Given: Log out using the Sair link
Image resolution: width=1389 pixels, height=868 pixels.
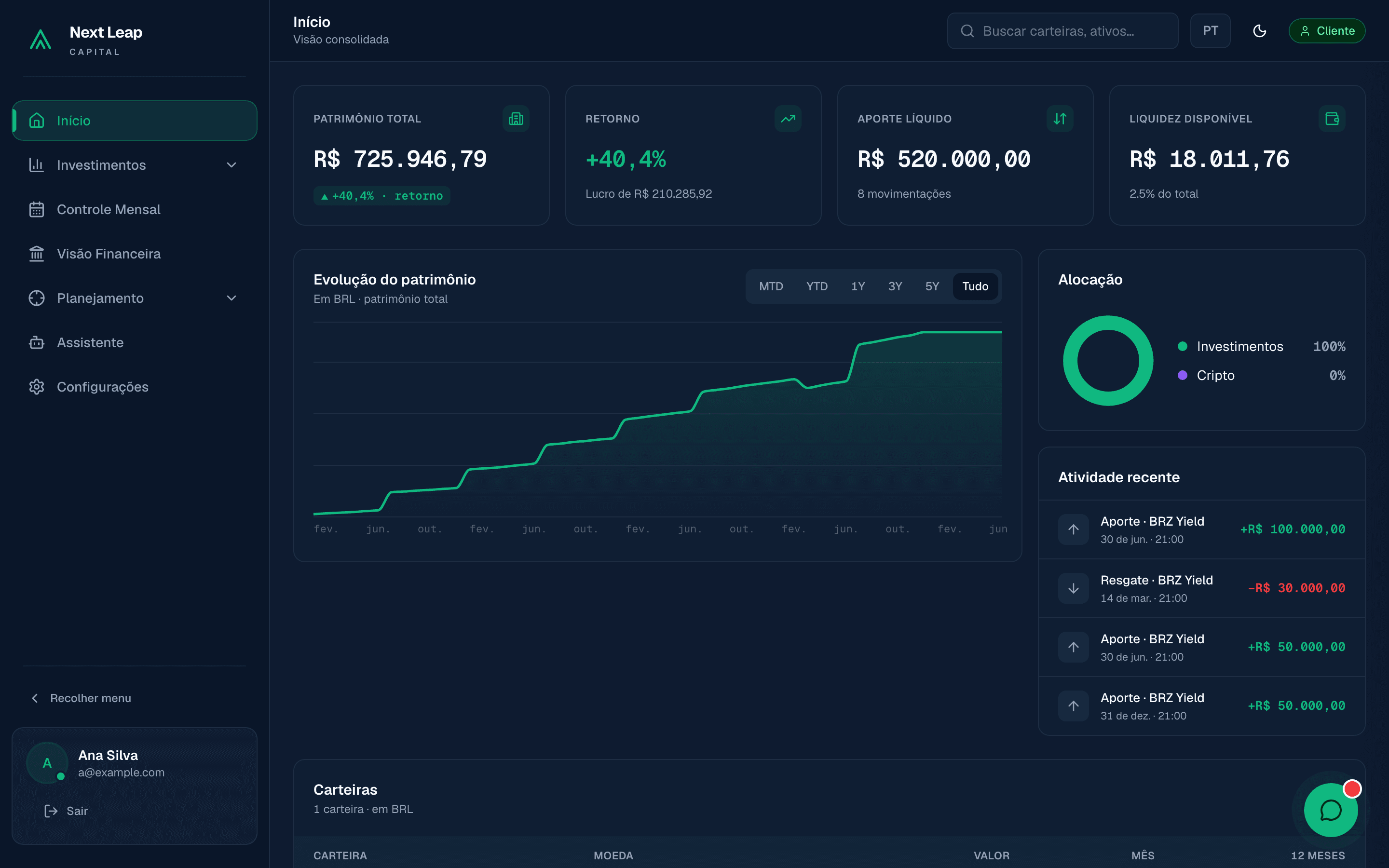Looking at the screenshot, I should (x=66, y=811).
